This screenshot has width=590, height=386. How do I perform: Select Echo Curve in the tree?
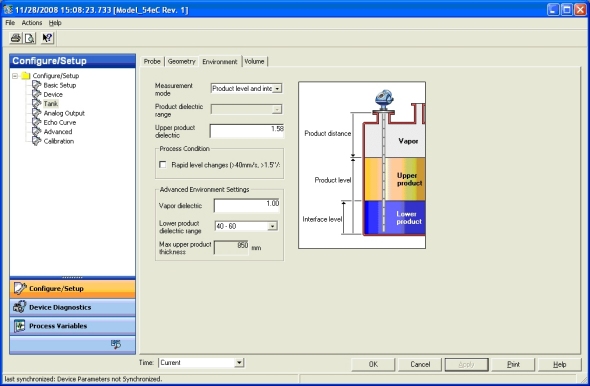tap(59, 122)
